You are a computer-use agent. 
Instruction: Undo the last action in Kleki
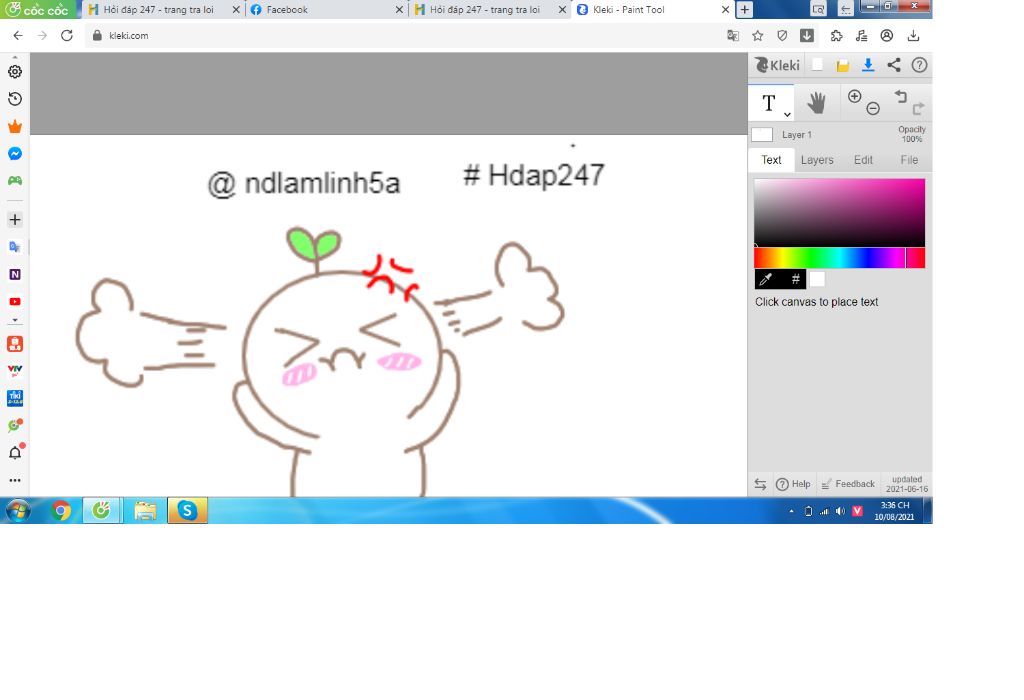901,97
